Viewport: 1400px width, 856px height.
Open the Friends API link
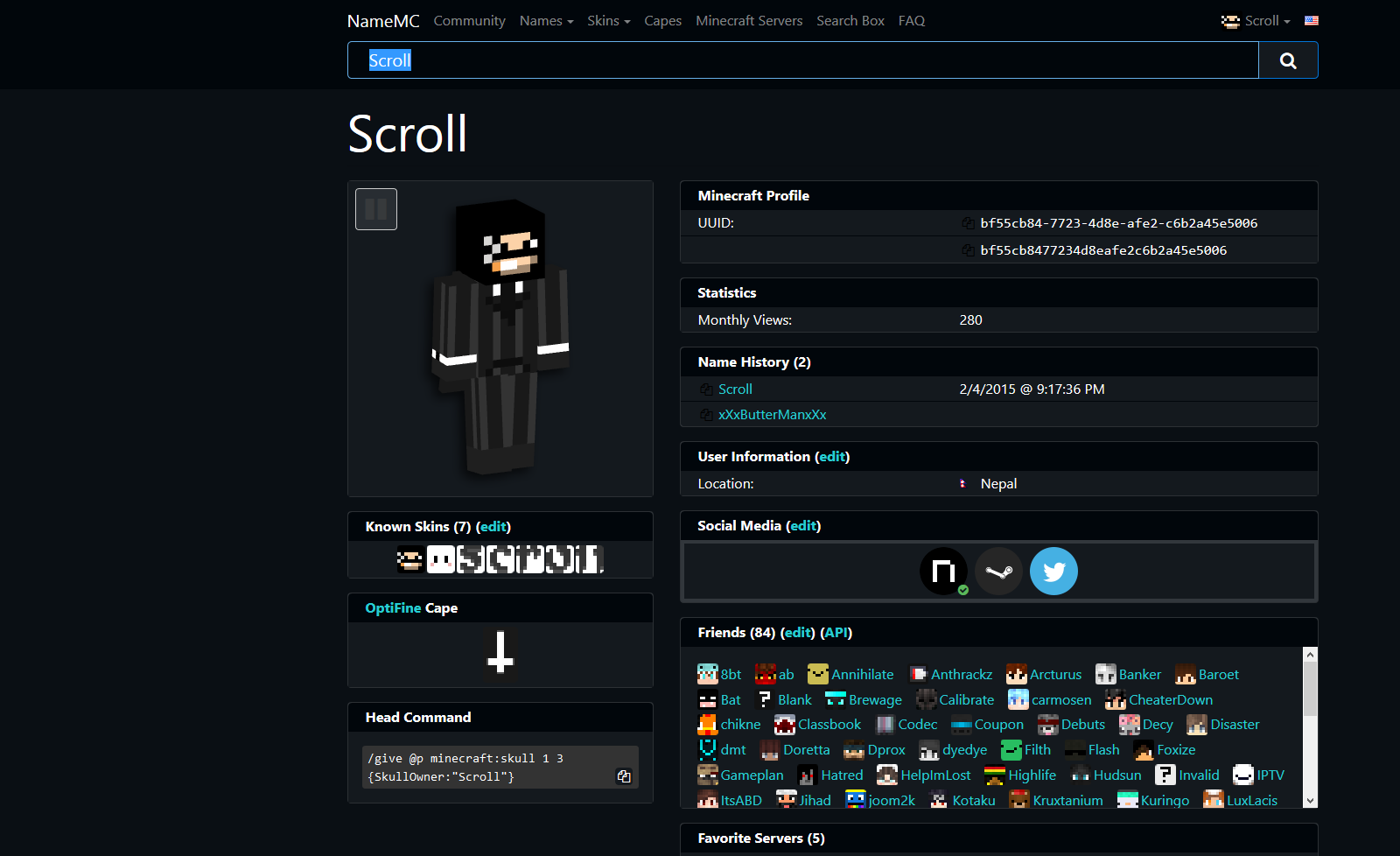click(836, 632)
